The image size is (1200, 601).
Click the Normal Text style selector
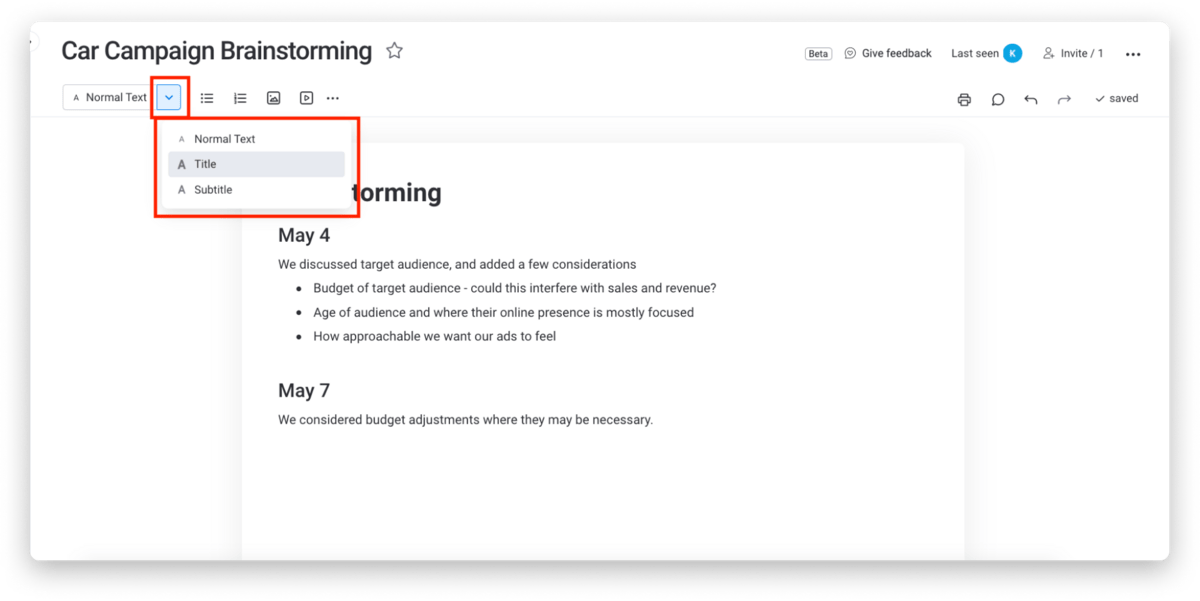110,98
